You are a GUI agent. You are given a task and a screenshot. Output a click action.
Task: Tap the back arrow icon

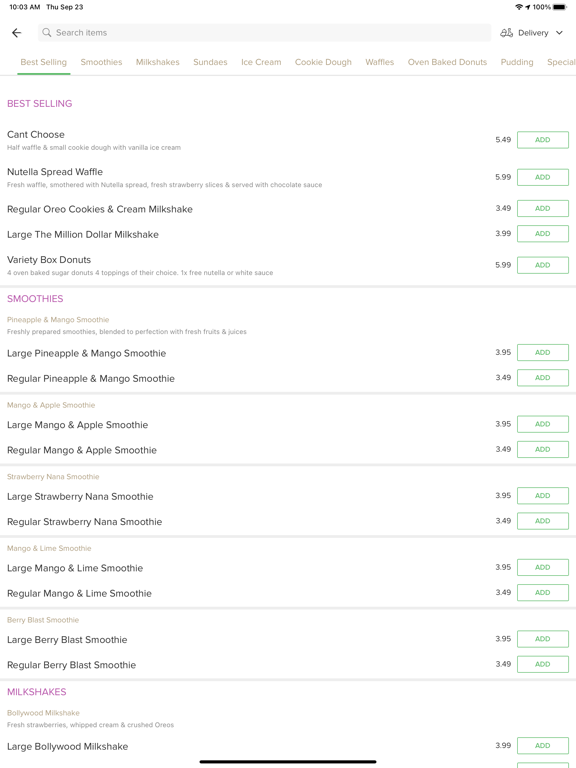pyautogui.click(x=17, y=33)
